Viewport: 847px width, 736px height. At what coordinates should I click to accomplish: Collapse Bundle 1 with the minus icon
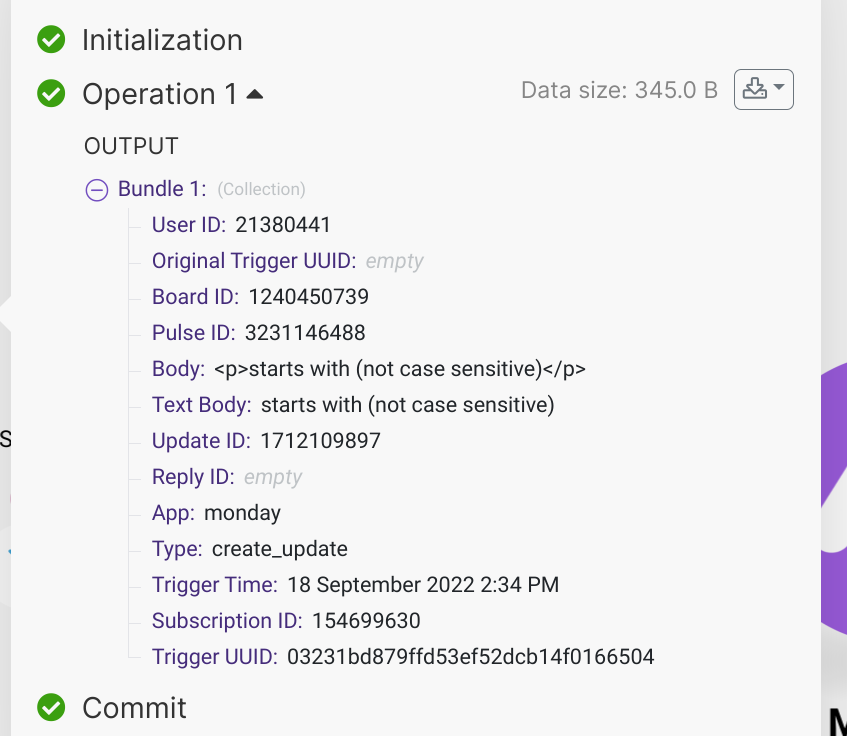97,190
